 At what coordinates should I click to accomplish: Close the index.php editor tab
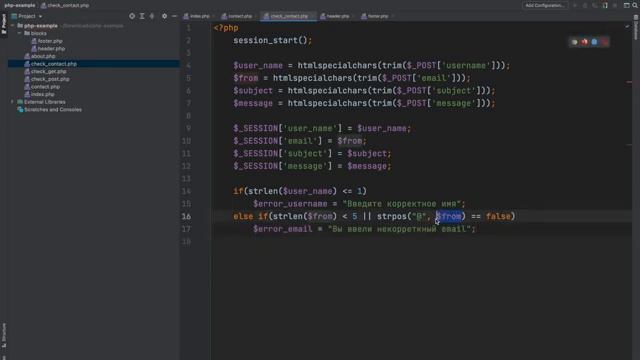click(x=213, y=16)
